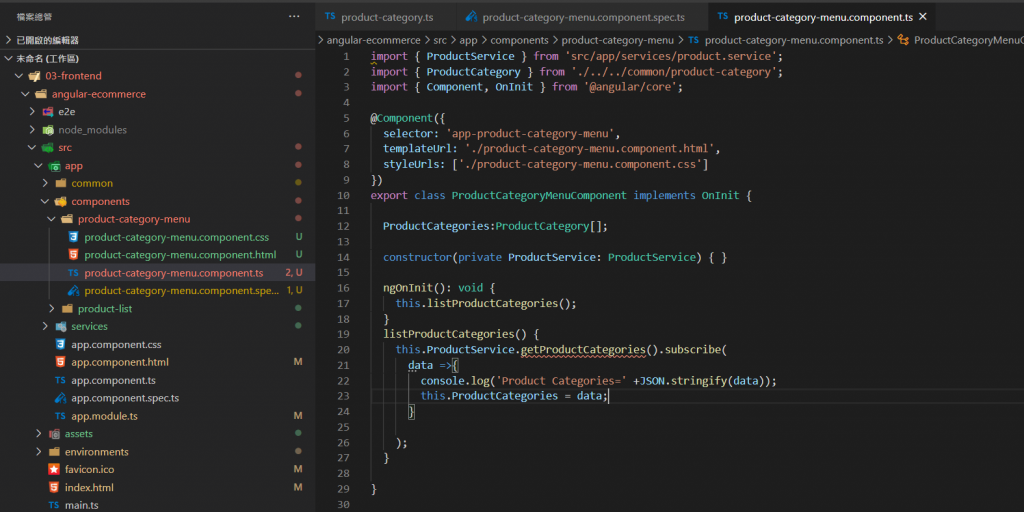1024x512 pixels.
Task: Click the 03-frontend folder icon
Action: [x=35, y=76]
